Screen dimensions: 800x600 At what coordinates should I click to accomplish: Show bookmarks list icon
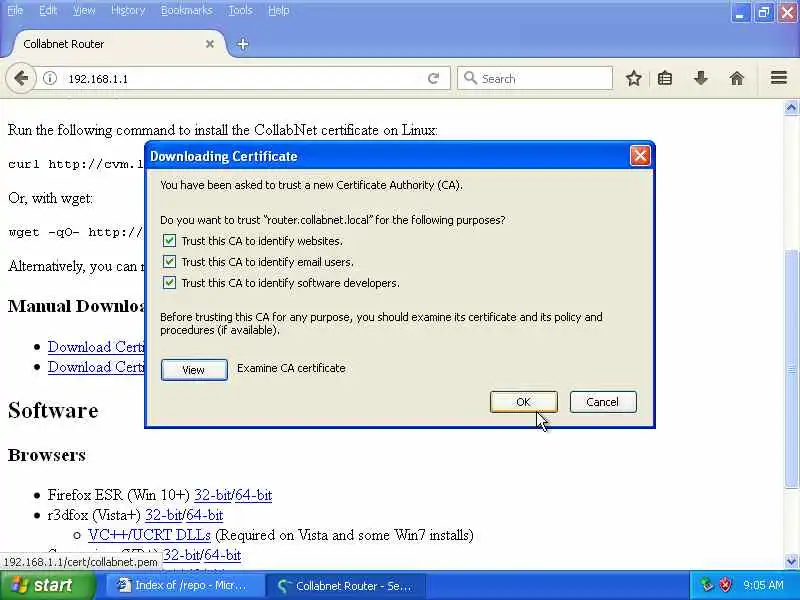[x=665, y=79]
